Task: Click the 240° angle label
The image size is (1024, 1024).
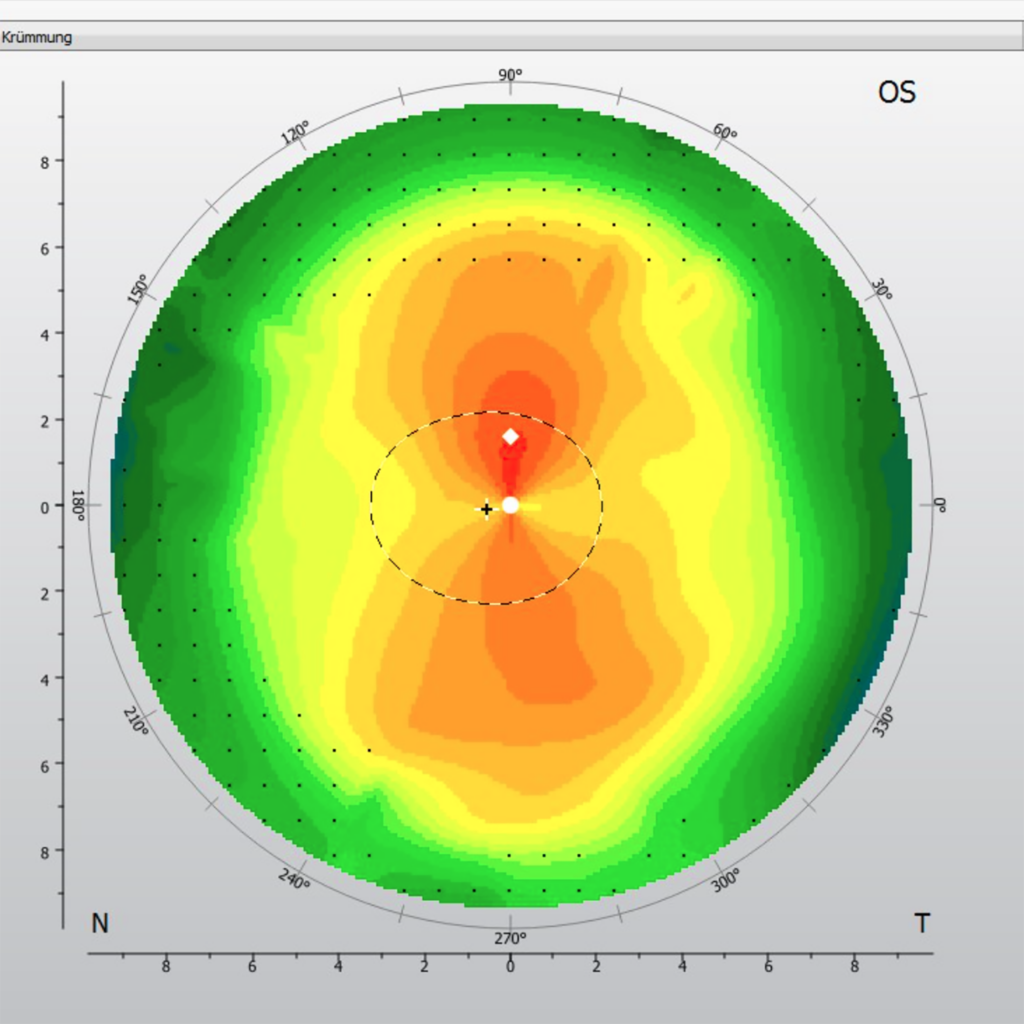Action: (294, 880)
